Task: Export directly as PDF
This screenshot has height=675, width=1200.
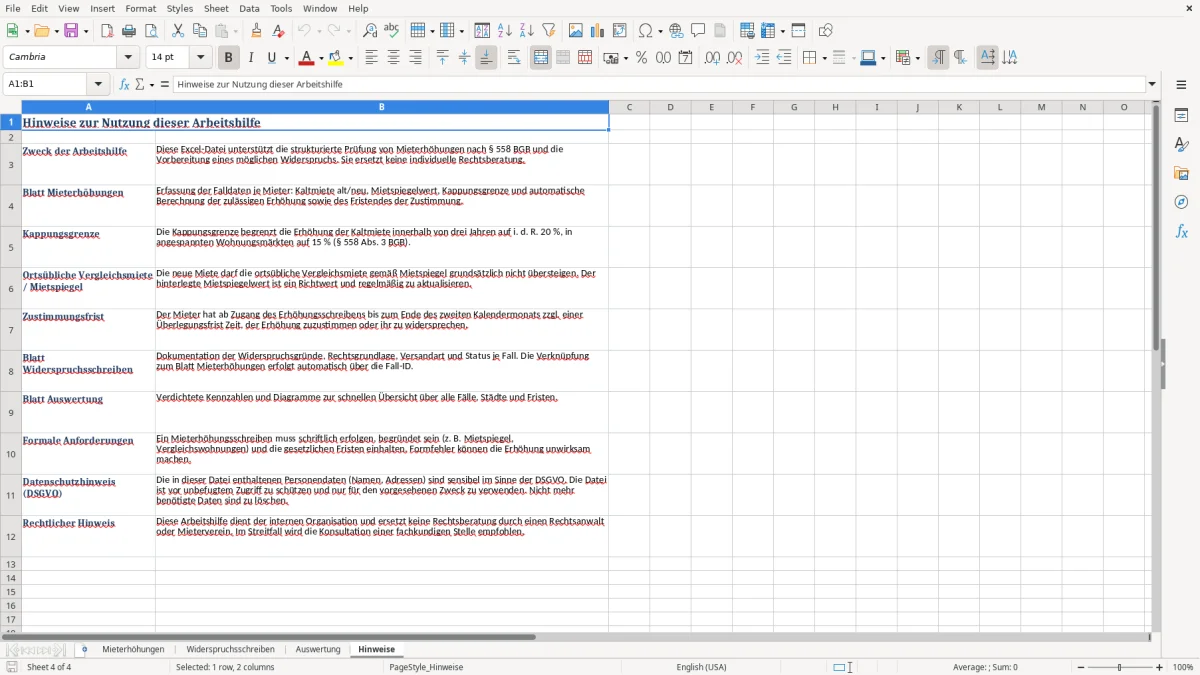Action: coord(107,31)
